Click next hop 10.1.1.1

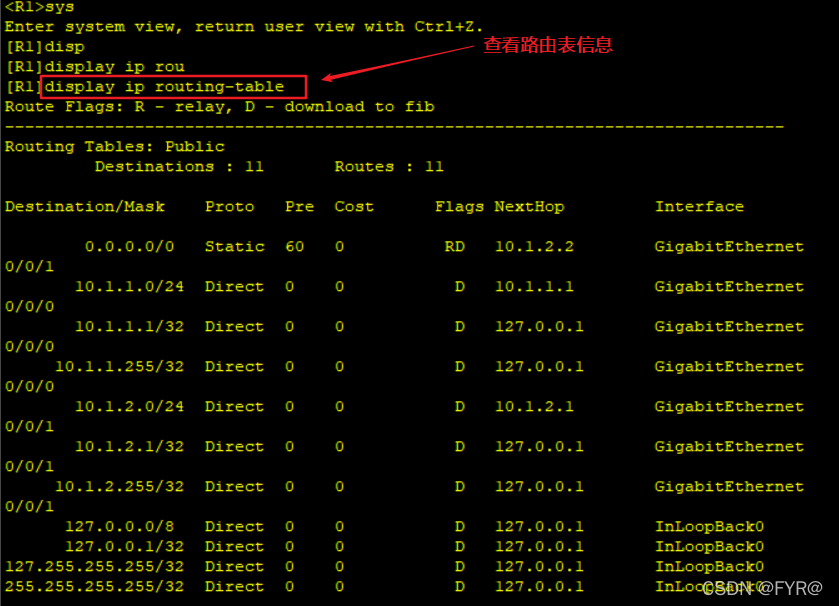pos(534,287)
